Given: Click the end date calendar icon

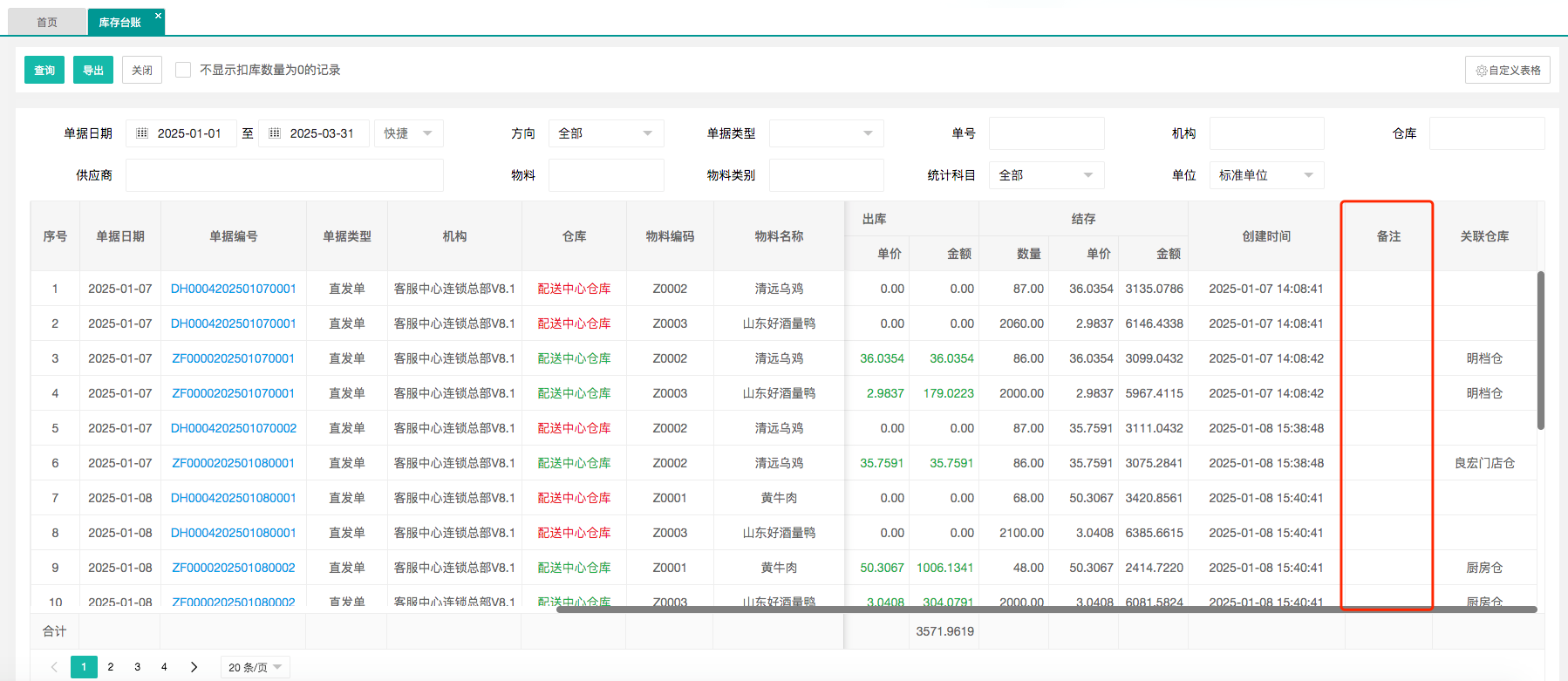Looking at the screenshot, I should click(275, 133).
